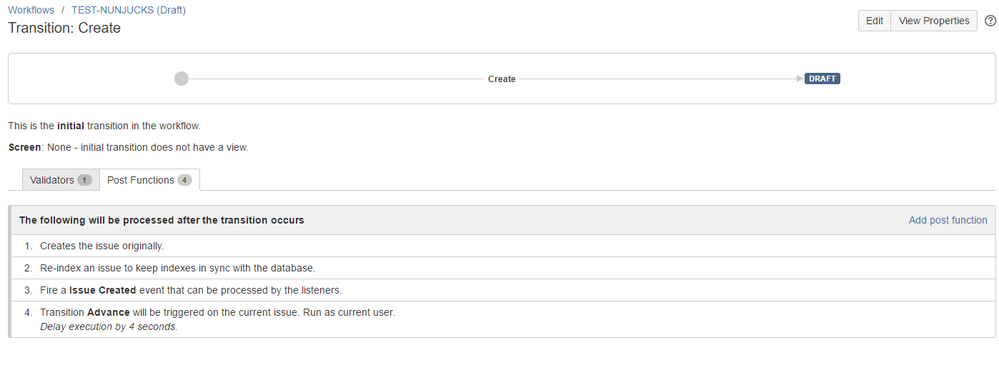Click the bold Advance transition name
Image resolution: width=999 pixels, height=380 pixels.
tap(108, 312)
